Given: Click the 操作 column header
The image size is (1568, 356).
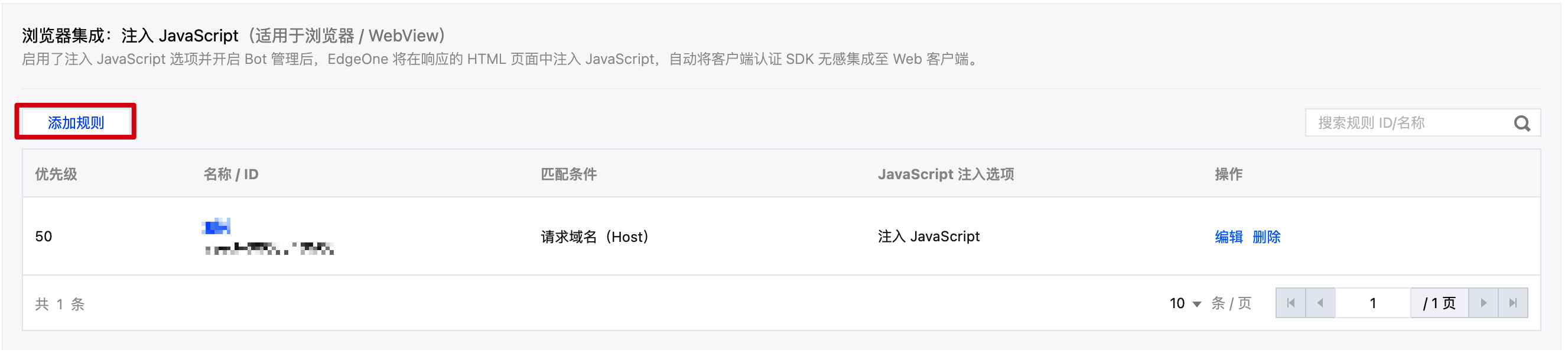Looking at the screenshot, I should [1228, 174].
